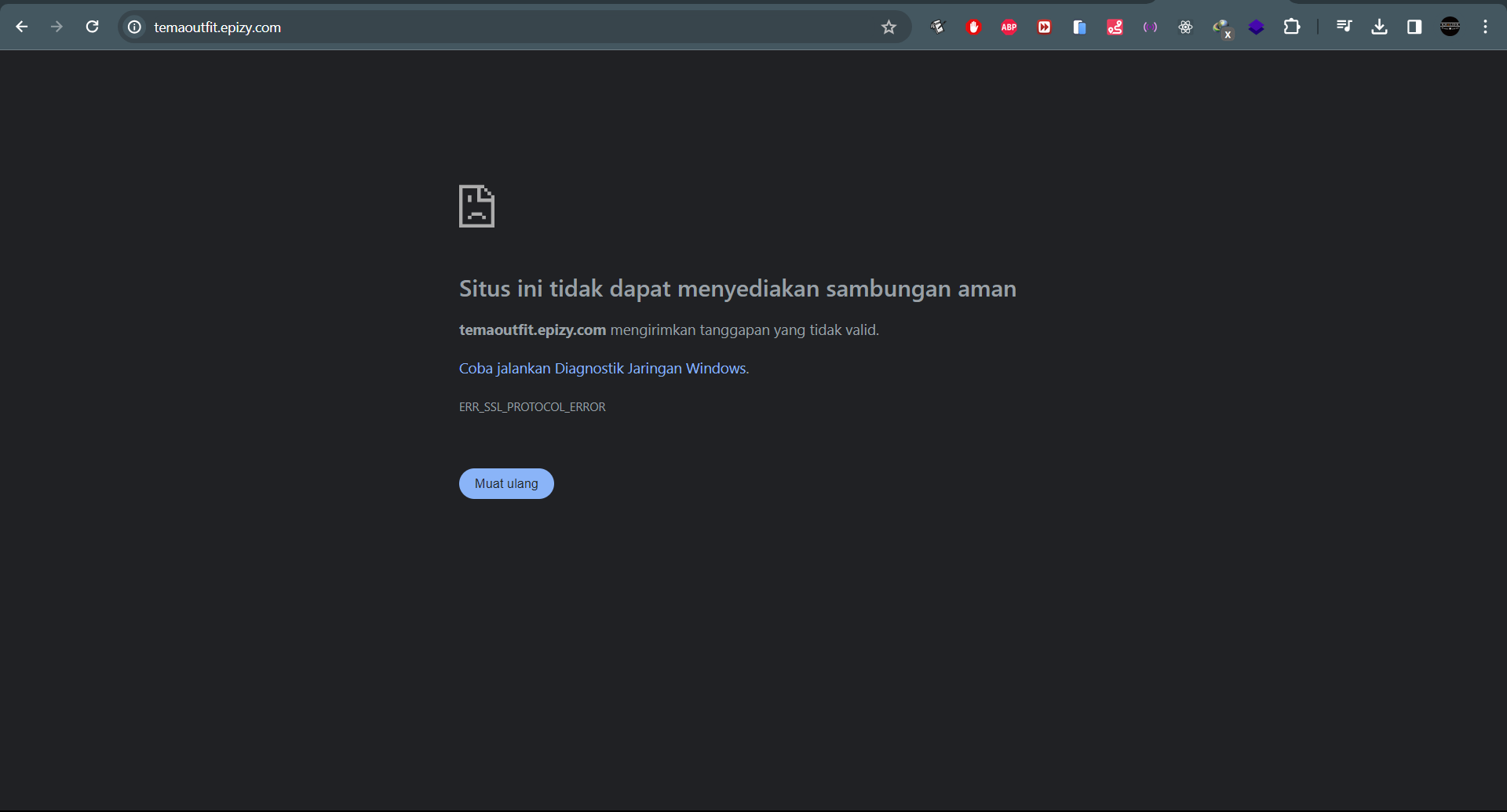The height and width of the screenshot is (812, 1507).
Task: Click the purple broadcast signal extension
Action: coord(1150,27)
